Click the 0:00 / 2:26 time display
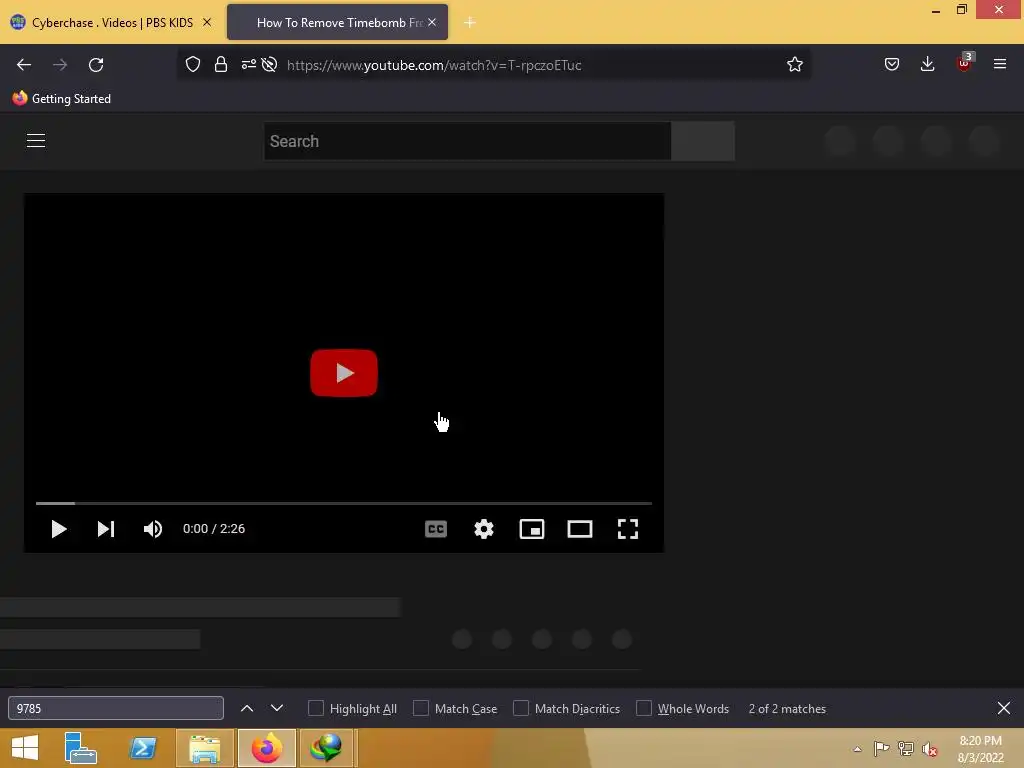Image resolution: width=1024 pixels, height=768 pixels. pos(214,529)
